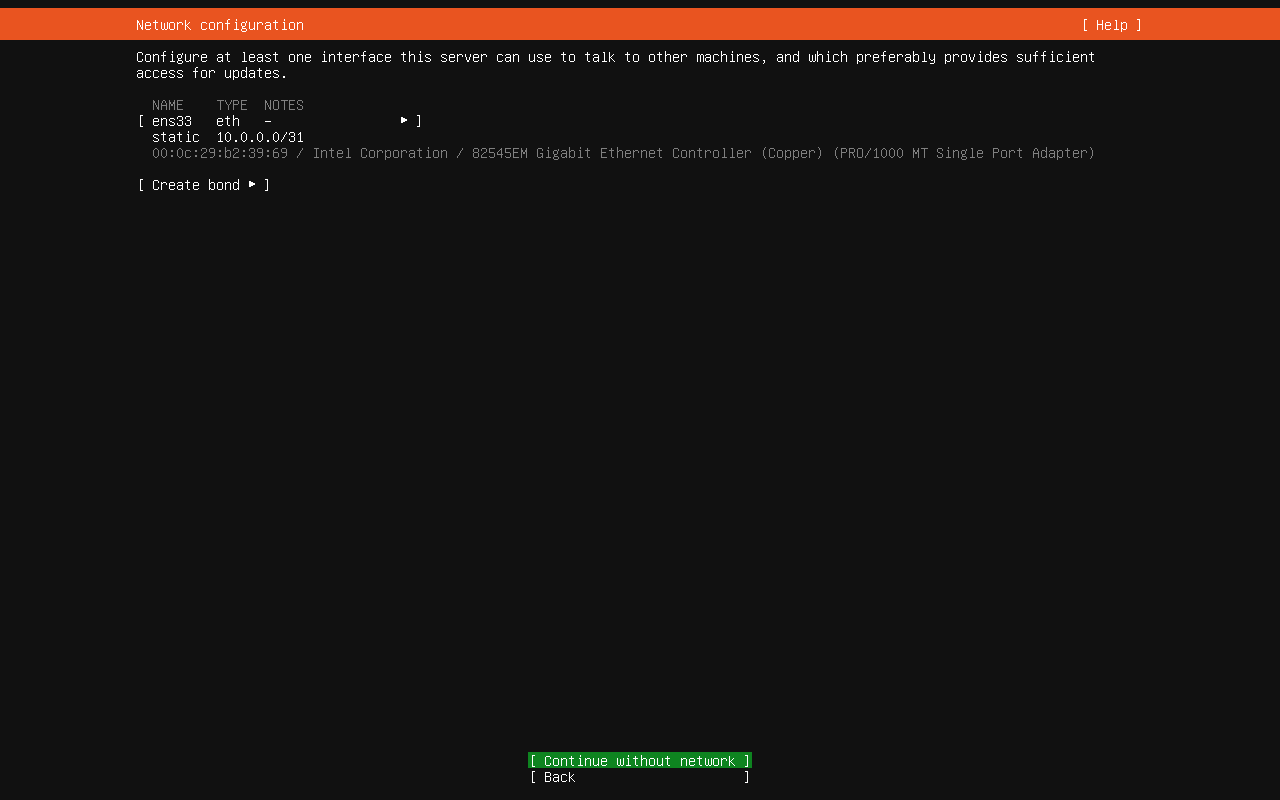Open the Create bond menu
The image size is (1280, 800).
pos(204,185)
